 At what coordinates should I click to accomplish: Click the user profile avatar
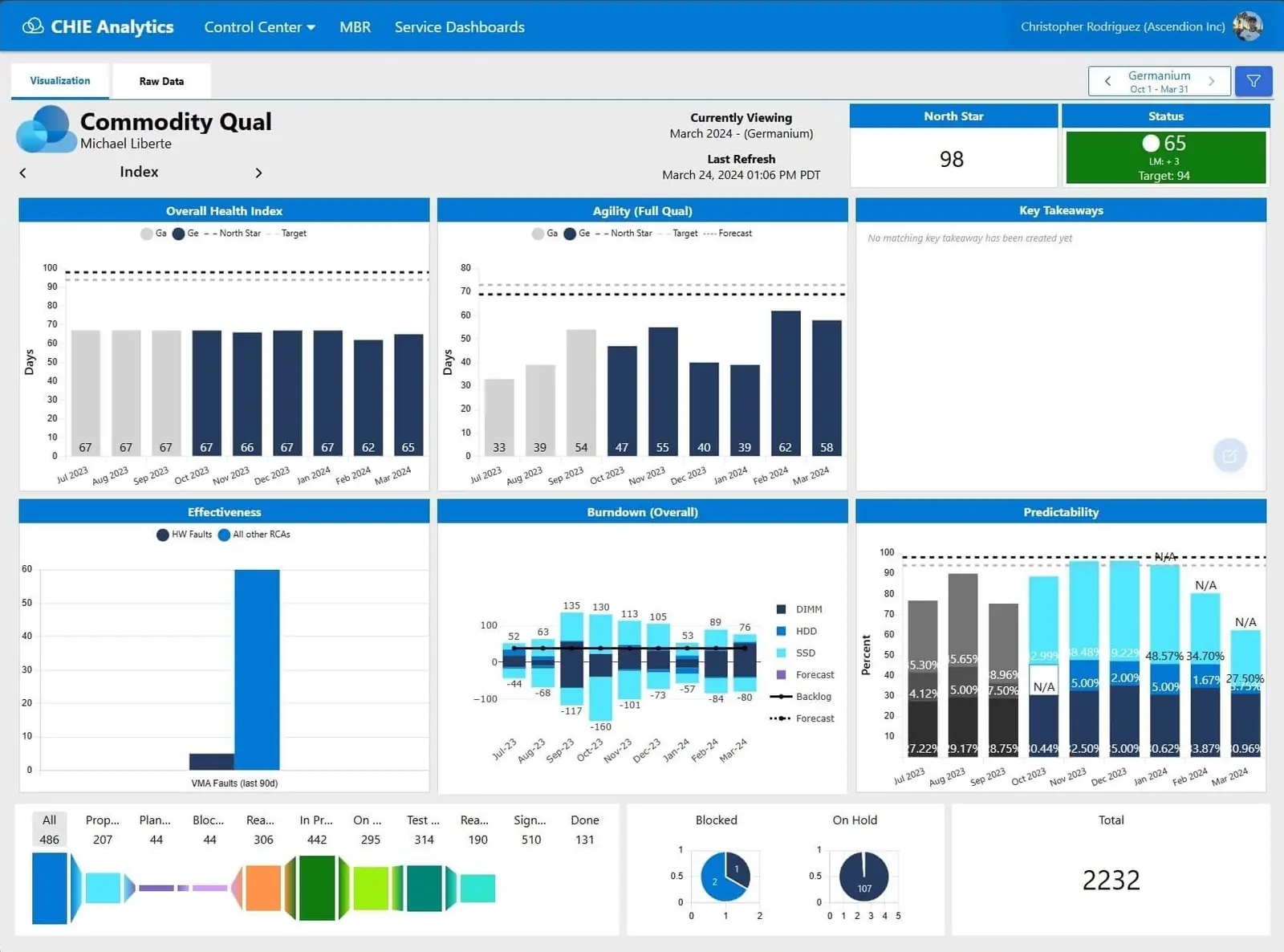[x=1248, y=26]
